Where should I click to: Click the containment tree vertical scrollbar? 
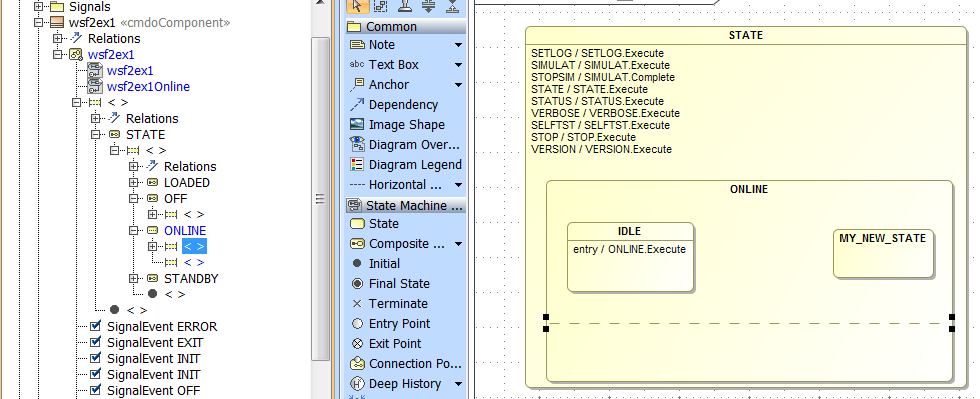(x=321, y=199)
